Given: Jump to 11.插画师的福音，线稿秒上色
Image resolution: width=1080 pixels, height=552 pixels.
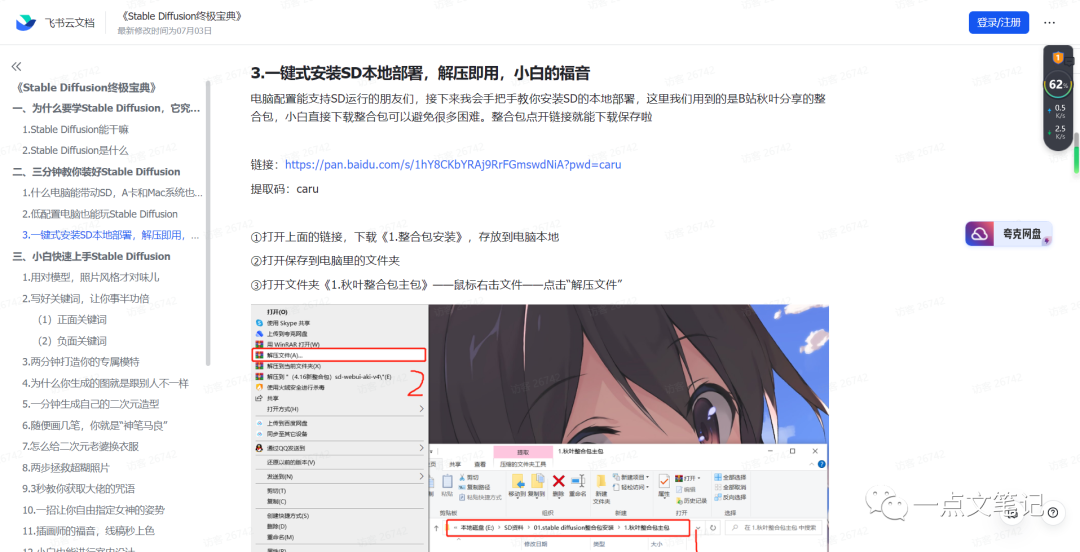Looking at the screenshot, I should point(88,531).
